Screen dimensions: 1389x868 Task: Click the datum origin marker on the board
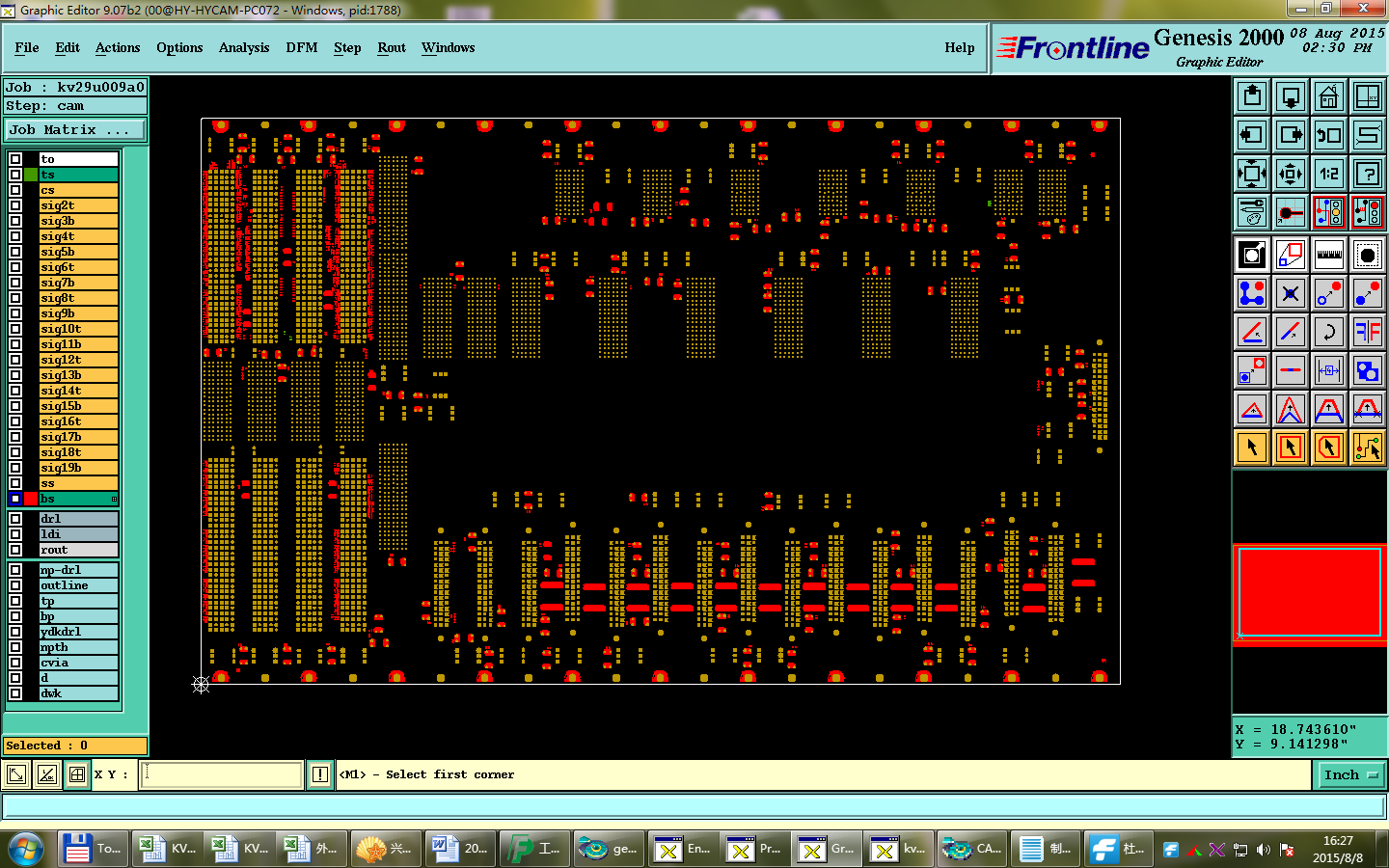point(201,685)
